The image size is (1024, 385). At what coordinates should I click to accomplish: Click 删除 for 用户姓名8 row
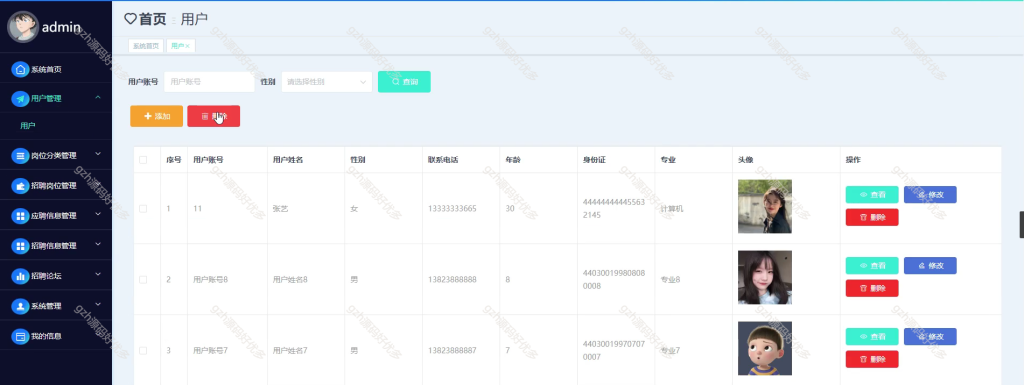(x=872, y=288)
